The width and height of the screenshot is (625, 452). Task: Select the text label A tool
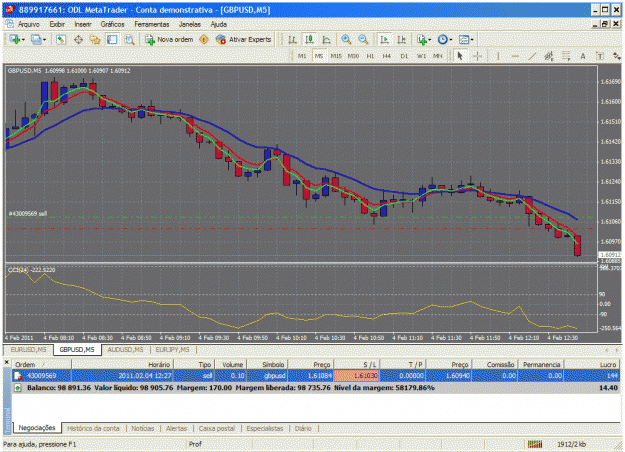(583, 56)
